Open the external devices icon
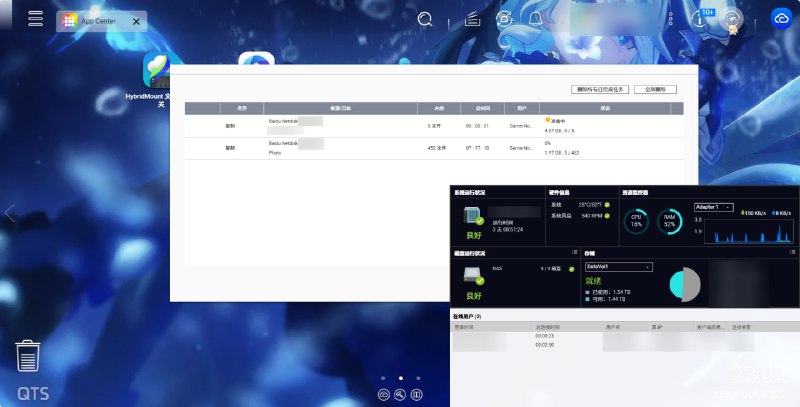The image size is (800, 407). coord(506,19)
